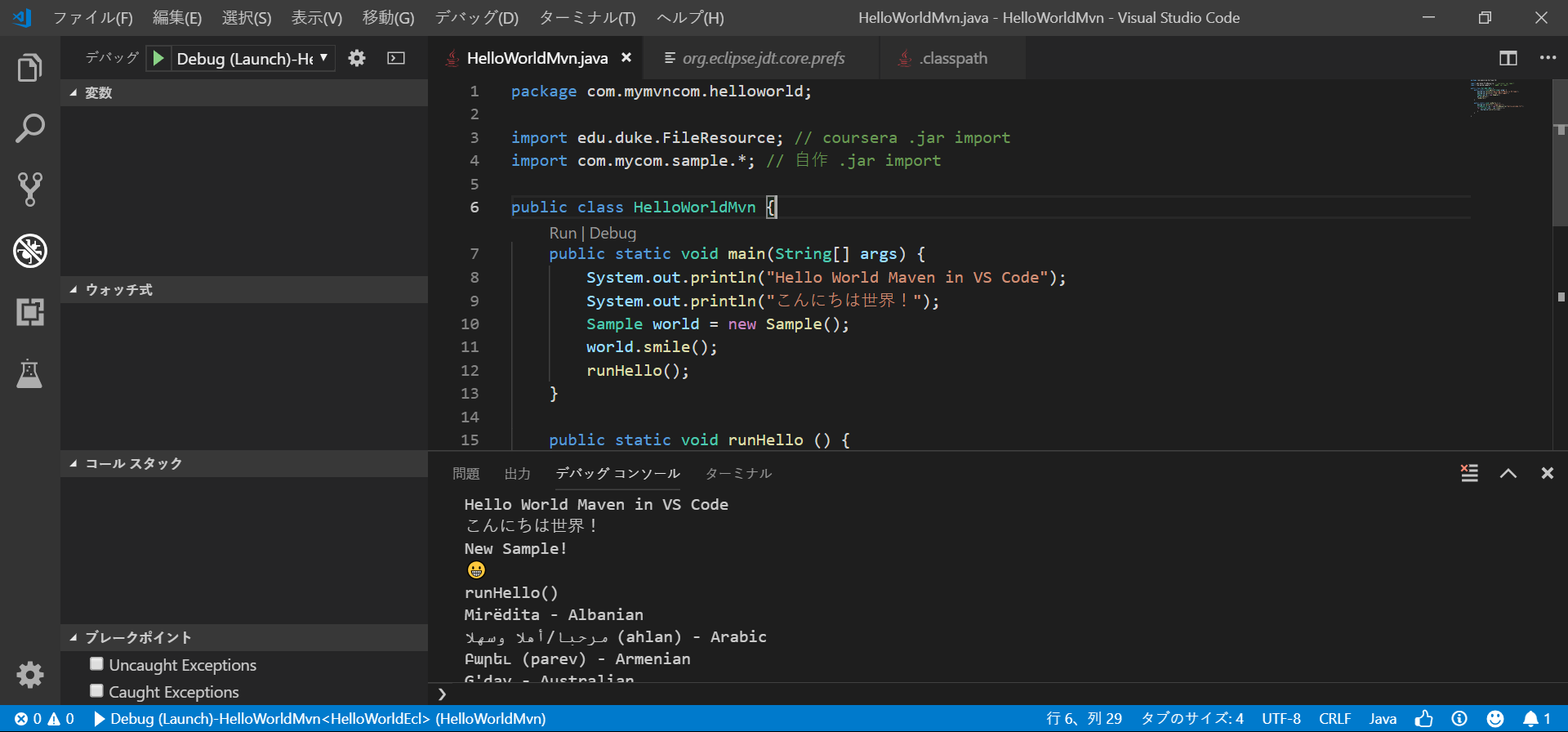
Task: Open the Test flask view
Action: point(30,373)
